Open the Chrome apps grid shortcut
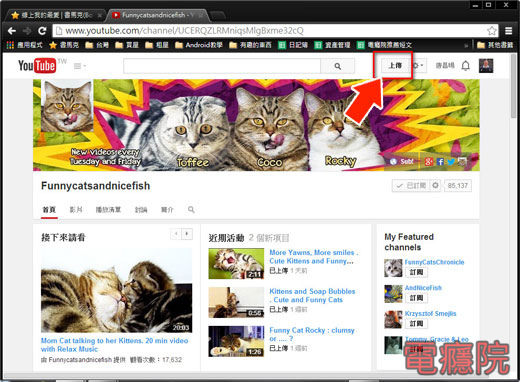Image resolution: width=520 pixels, height=382 pixels. [x=10, y=45]
